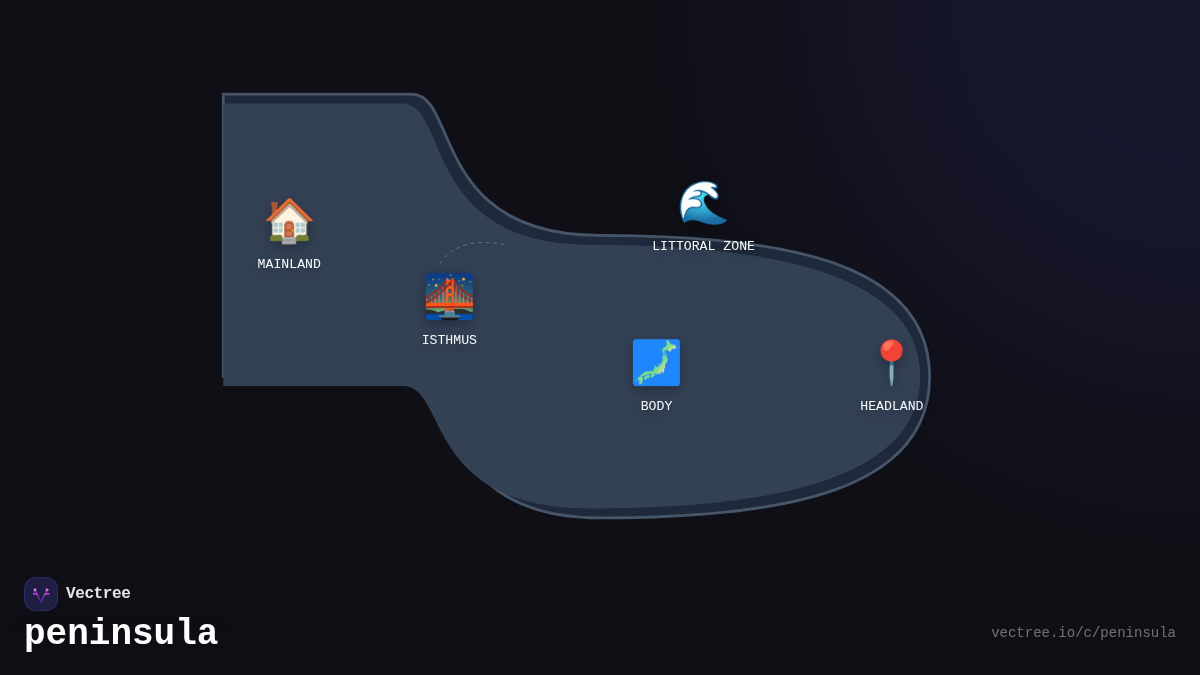Select the peninsula title heading
Image resolution: width=1200 pixels, height=675 pixels.
121,633
